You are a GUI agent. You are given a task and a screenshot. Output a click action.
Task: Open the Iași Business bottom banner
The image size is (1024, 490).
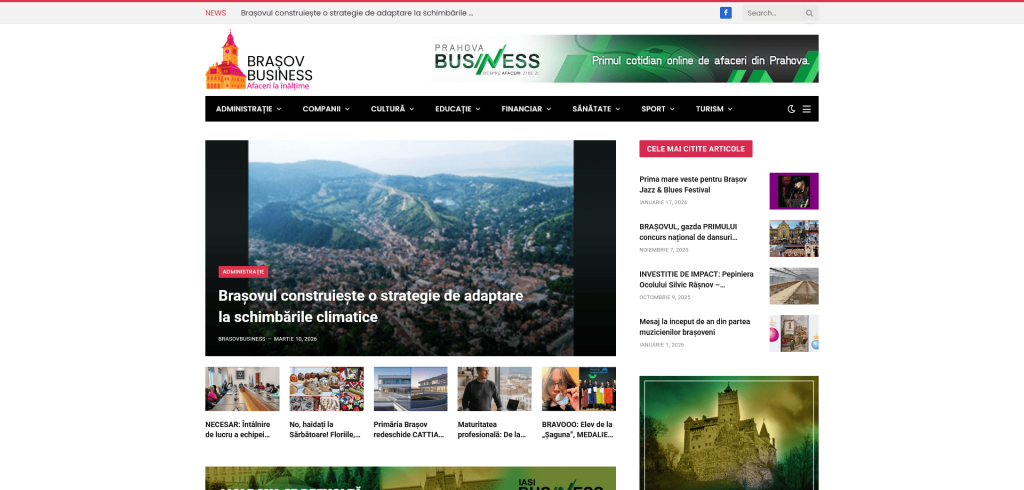(x=410, y=478)
